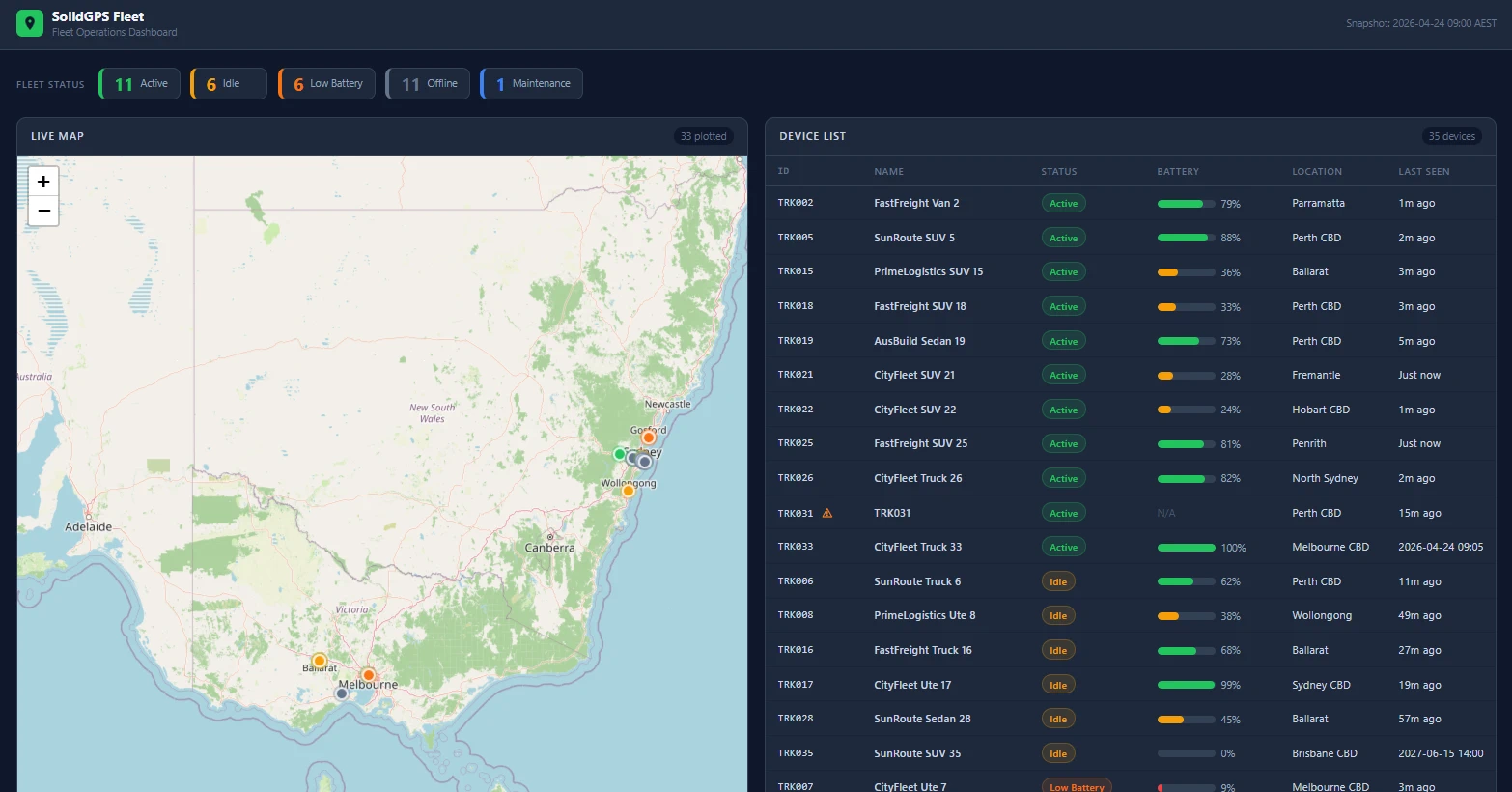Sort the device list by ID column

[x=784, y=171]
